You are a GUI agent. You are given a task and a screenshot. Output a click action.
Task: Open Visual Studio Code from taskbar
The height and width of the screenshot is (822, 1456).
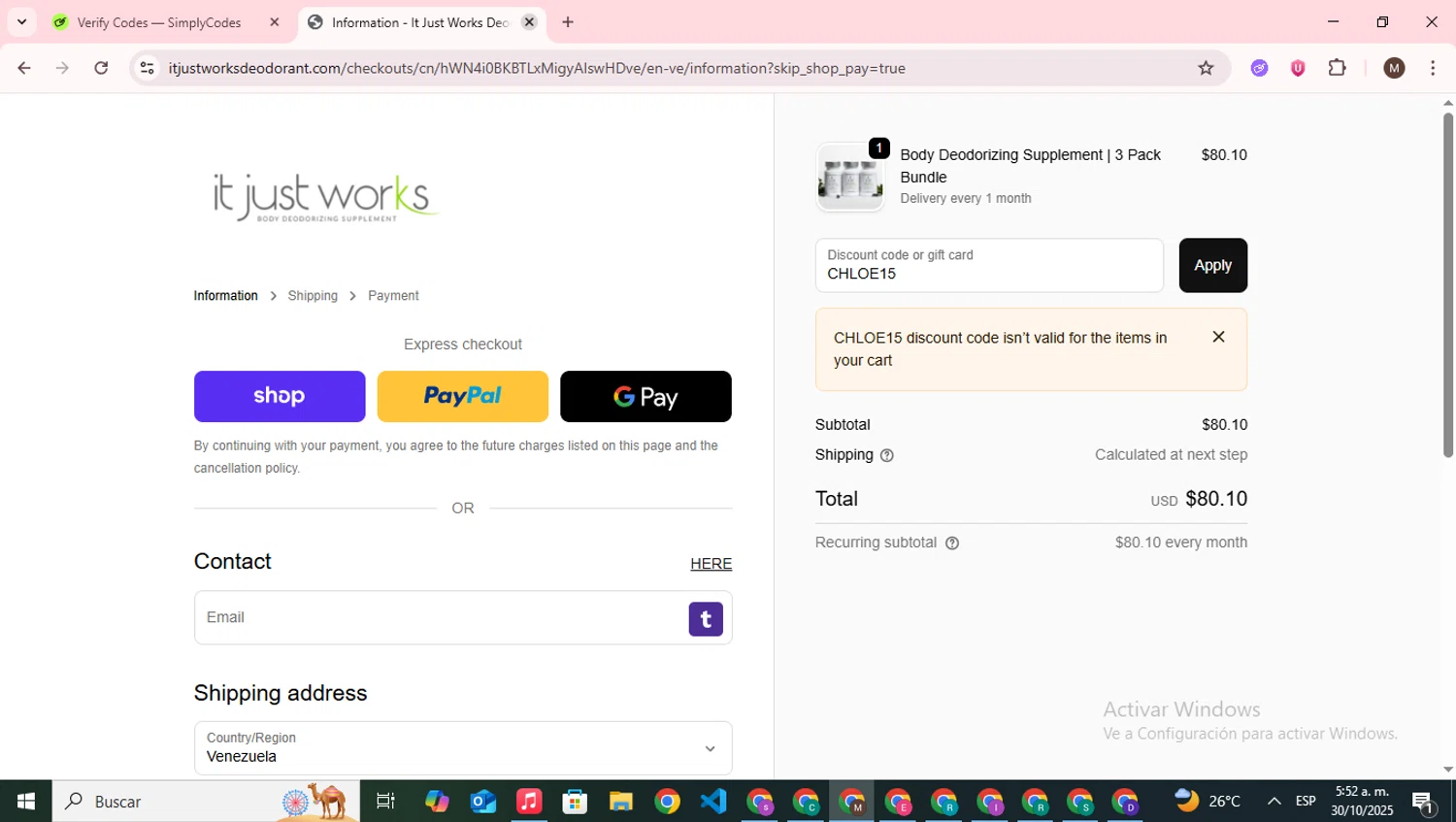[x=713, y=802]
